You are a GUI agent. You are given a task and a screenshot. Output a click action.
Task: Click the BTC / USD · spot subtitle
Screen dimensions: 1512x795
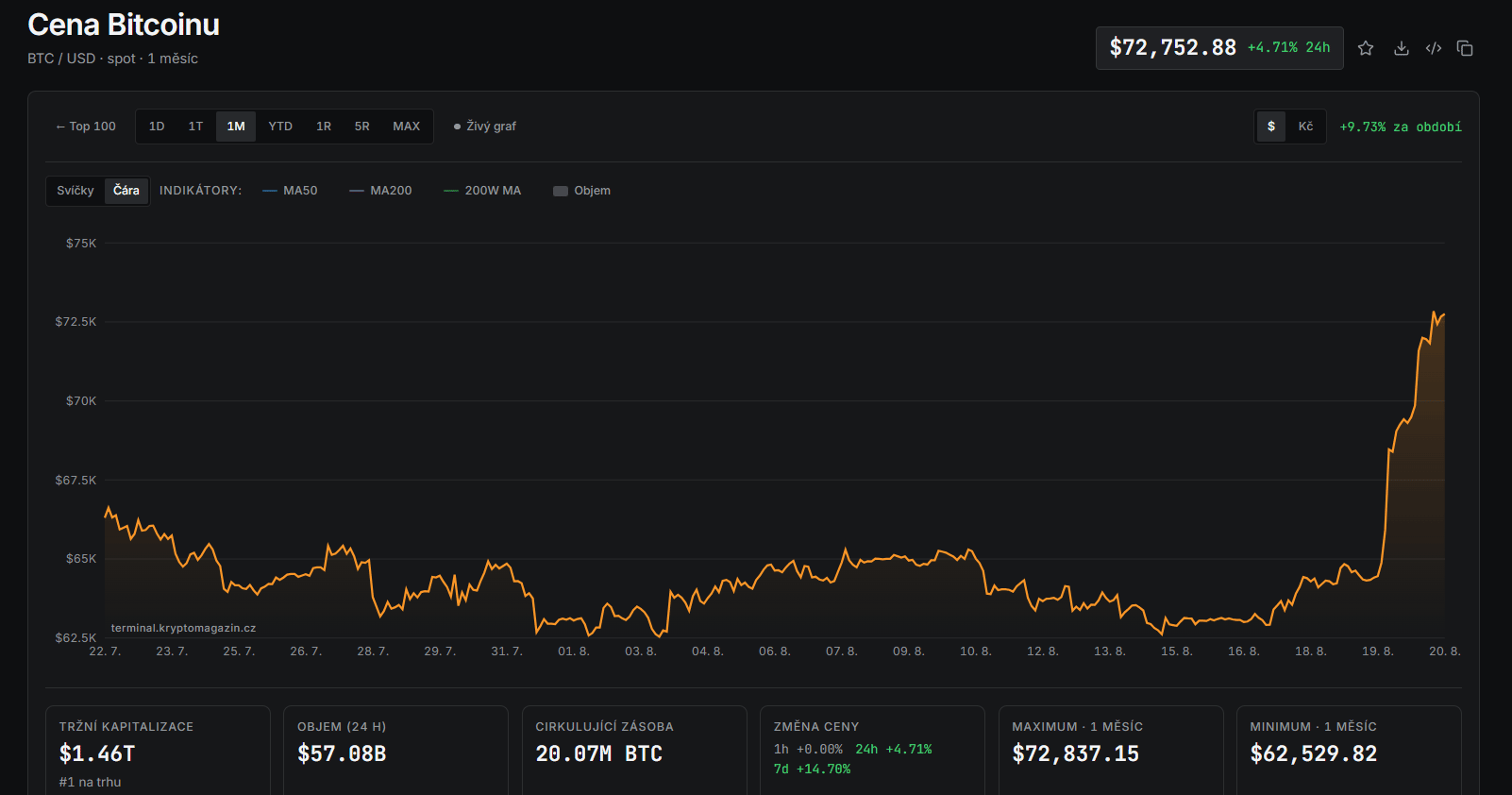pos(112,59)
